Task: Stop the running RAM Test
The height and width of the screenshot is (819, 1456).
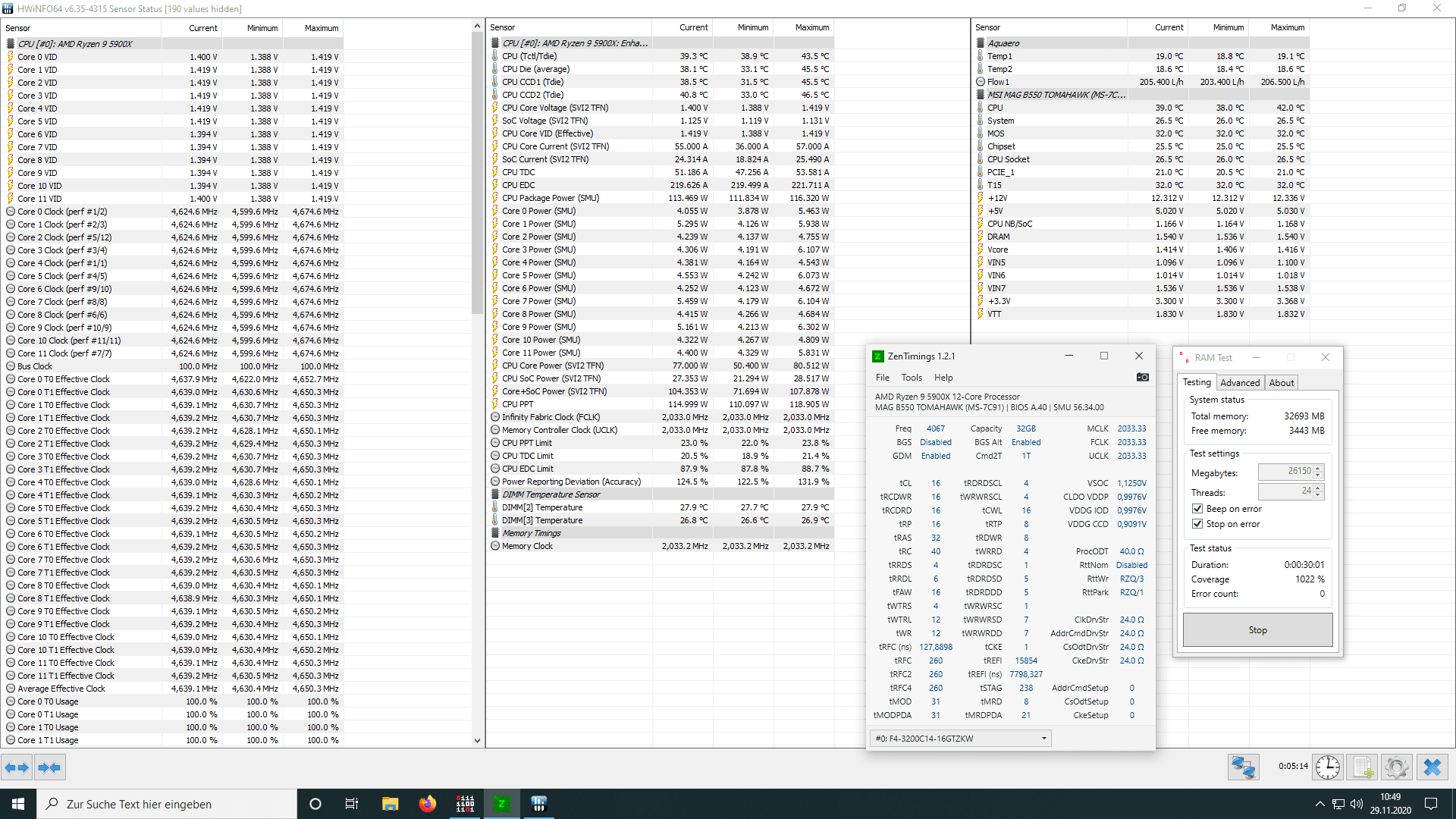Action: (1257, 630)
